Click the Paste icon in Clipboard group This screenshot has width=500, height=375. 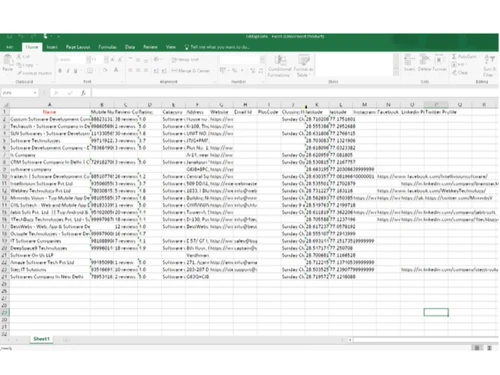[7, 61]
